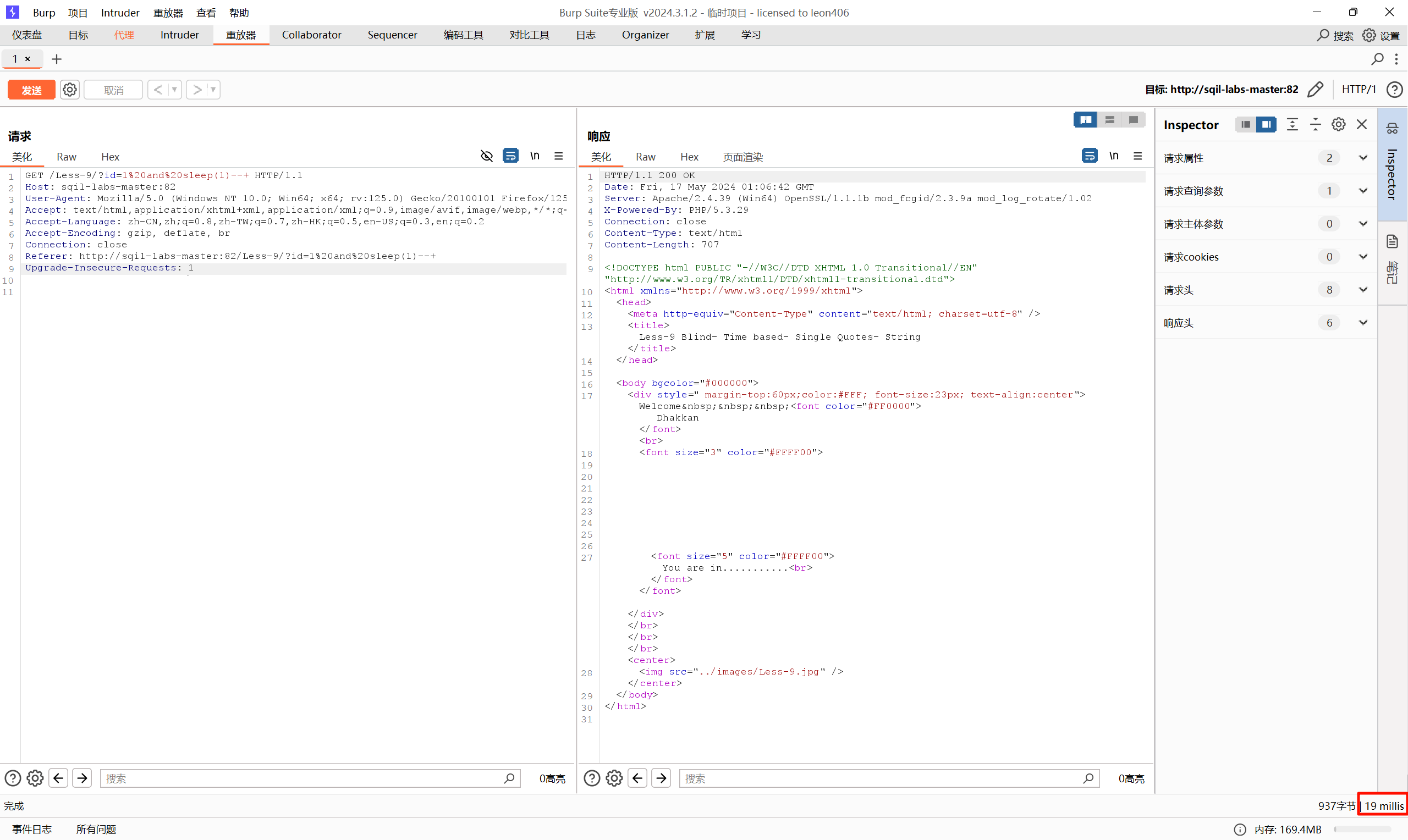Jump to previous request search match
Image resolution: width=1408 pixels, height=840 pixels.
[58, 778]
